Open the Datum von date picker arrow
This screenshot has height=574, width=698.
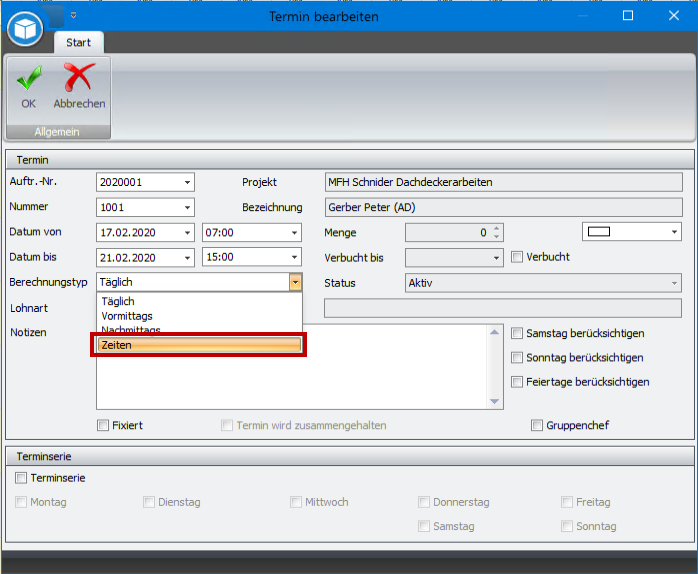pos(187,233)
